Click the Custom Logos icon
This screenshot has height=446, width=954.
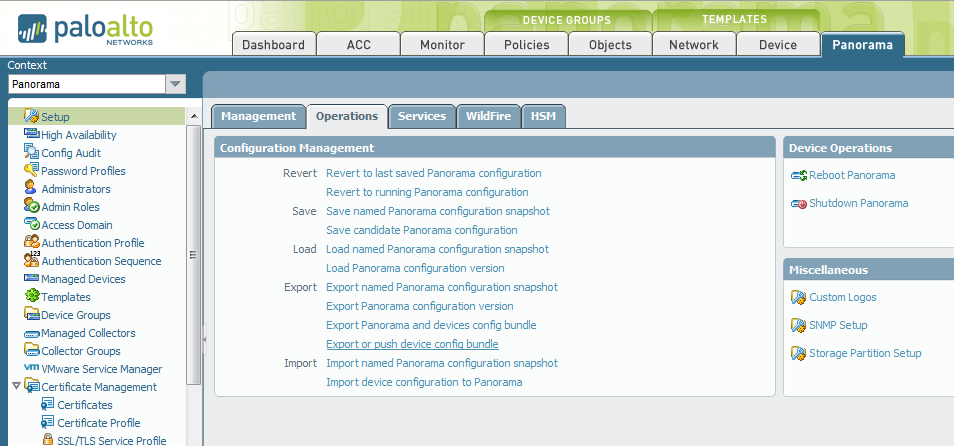tap(798, 298)
